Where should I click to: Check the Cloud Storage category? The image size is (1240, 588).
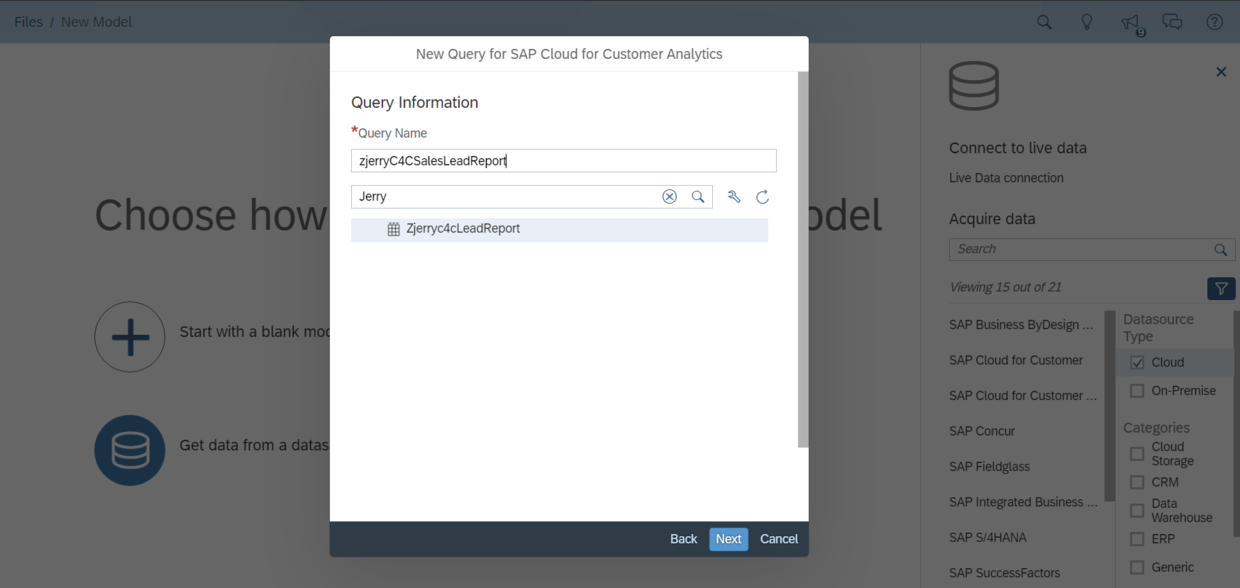pos(1137,454)
